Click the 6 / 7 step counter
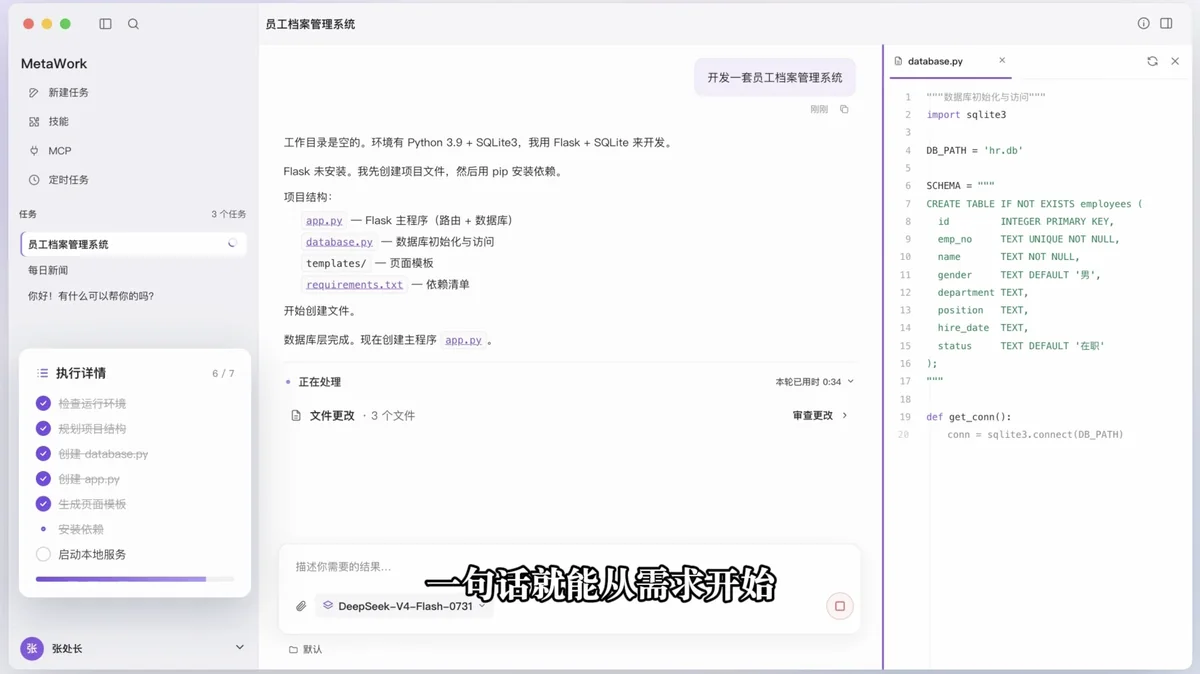This screenshot has height=674, width=1200. pyautogui.click(x=223, y=374)
